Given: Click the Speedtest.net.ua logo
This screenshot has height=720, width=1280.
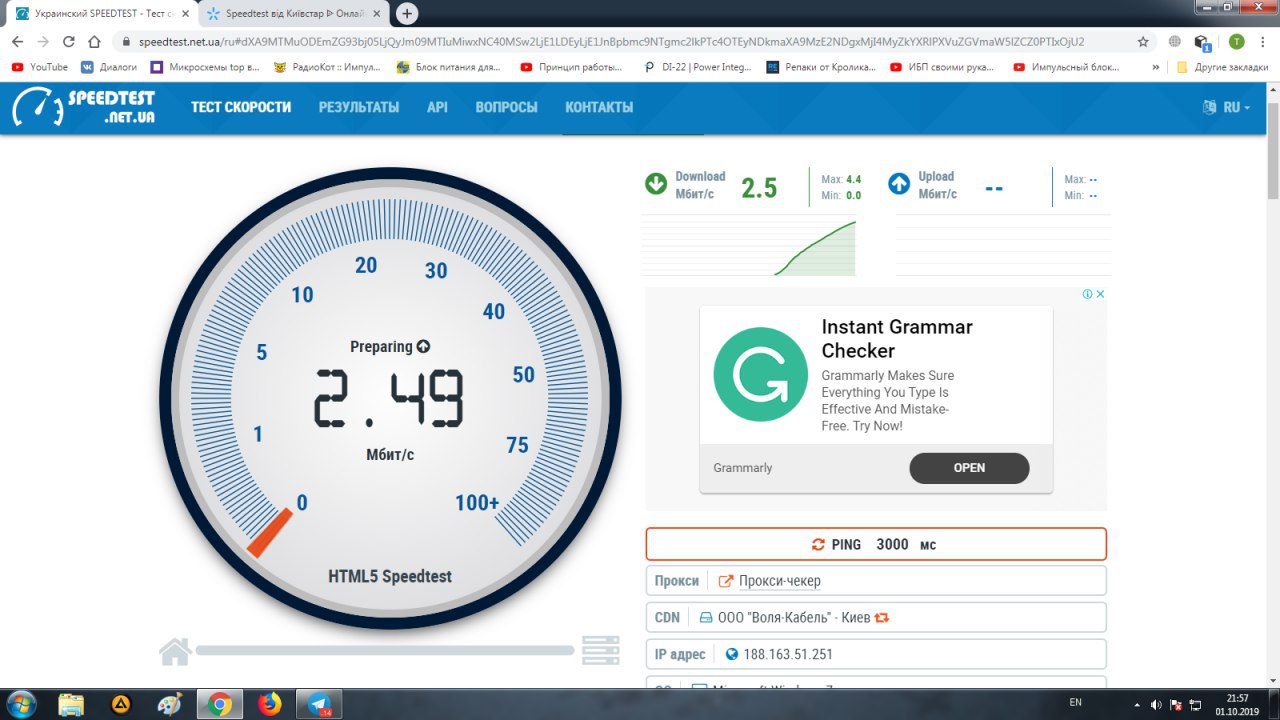Looking at the screenshot, I should tap(84, 107).
